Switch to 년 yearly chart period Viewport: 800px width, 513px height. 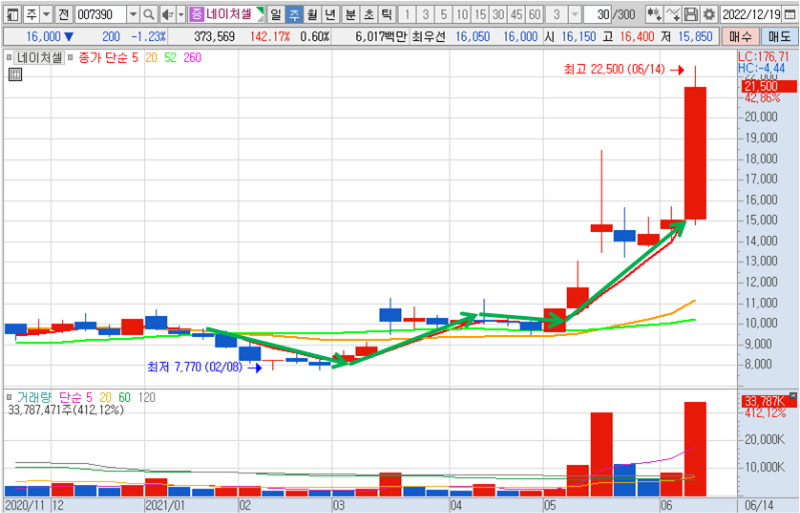(x=330, y=14)
